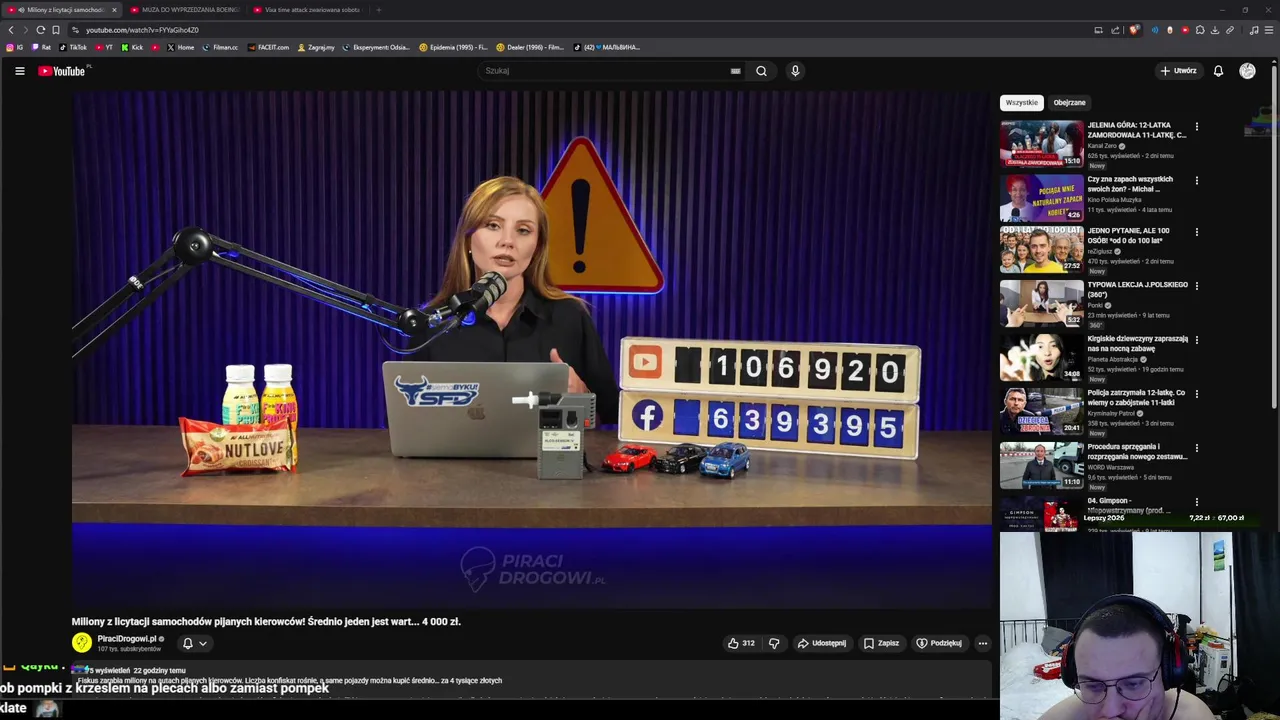Dislike the video with thumbs-down icon
Screen dimensions: 1280x720
click(x=774, y=643)
